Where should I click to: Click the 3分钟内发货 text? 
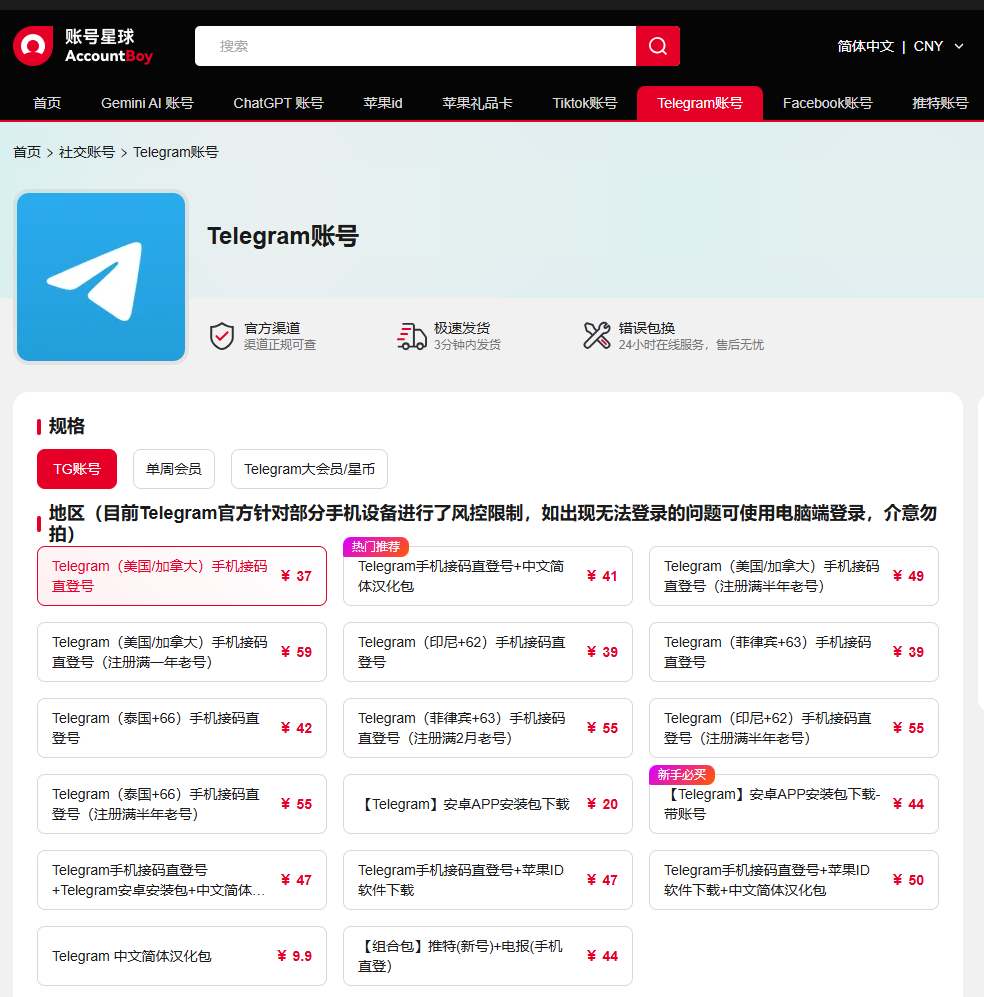[467, 345]
